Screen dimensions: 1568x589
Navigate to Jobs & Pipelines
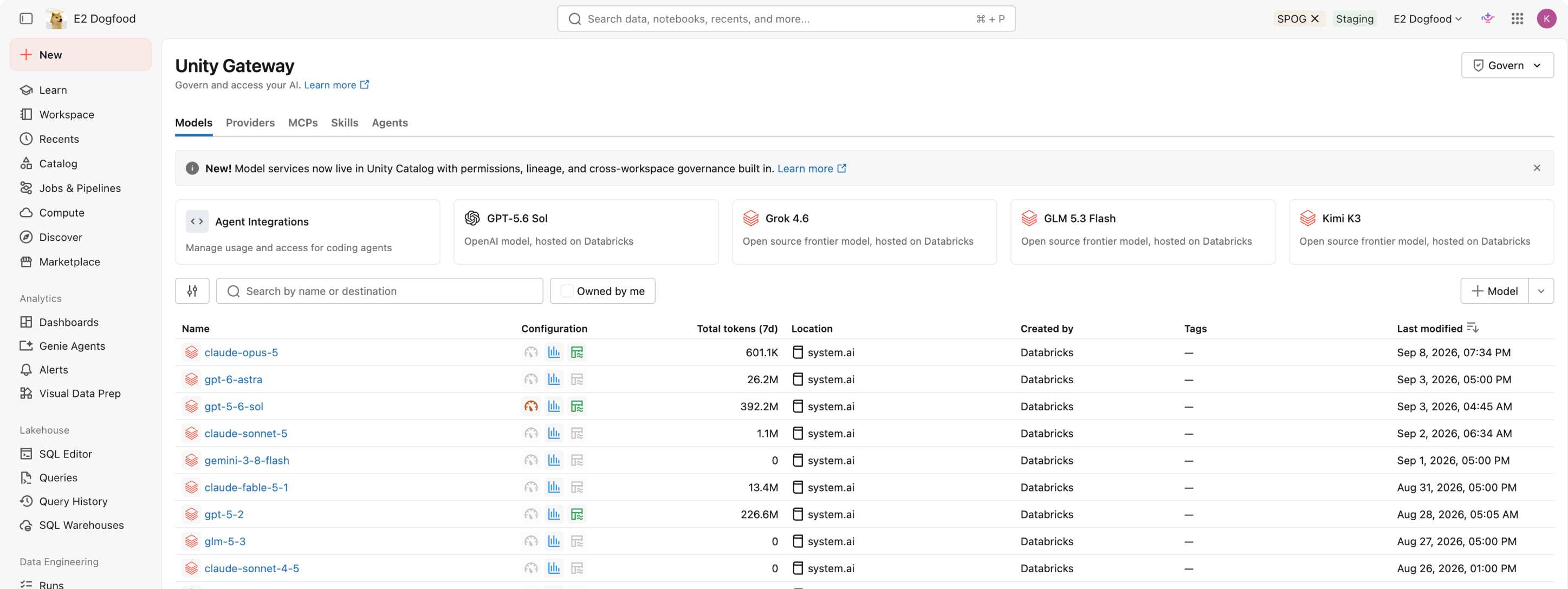tap(80, 188)
